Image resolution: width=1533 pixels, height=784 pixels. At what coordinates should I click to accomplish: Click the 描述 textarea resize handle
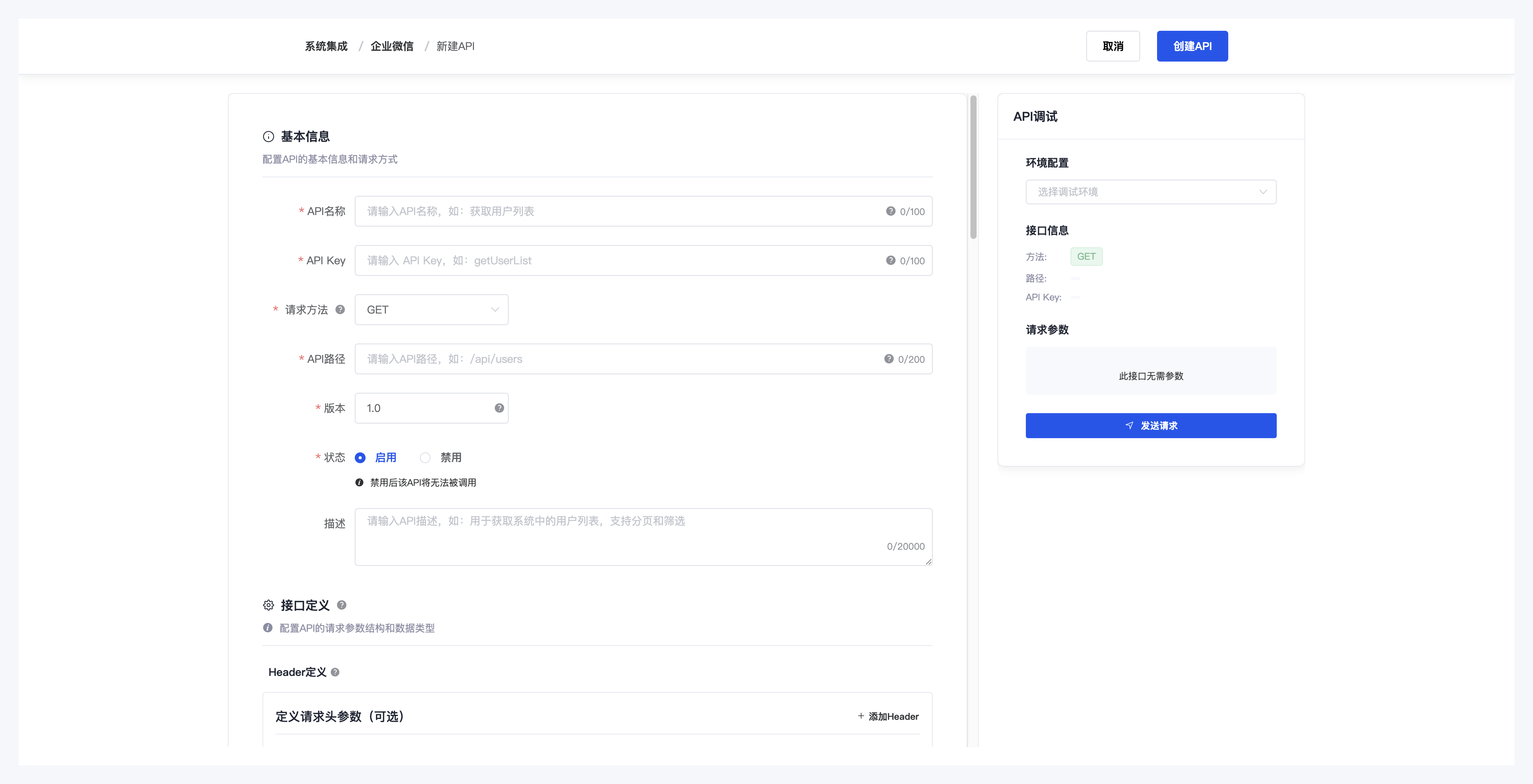pos(928,562)
